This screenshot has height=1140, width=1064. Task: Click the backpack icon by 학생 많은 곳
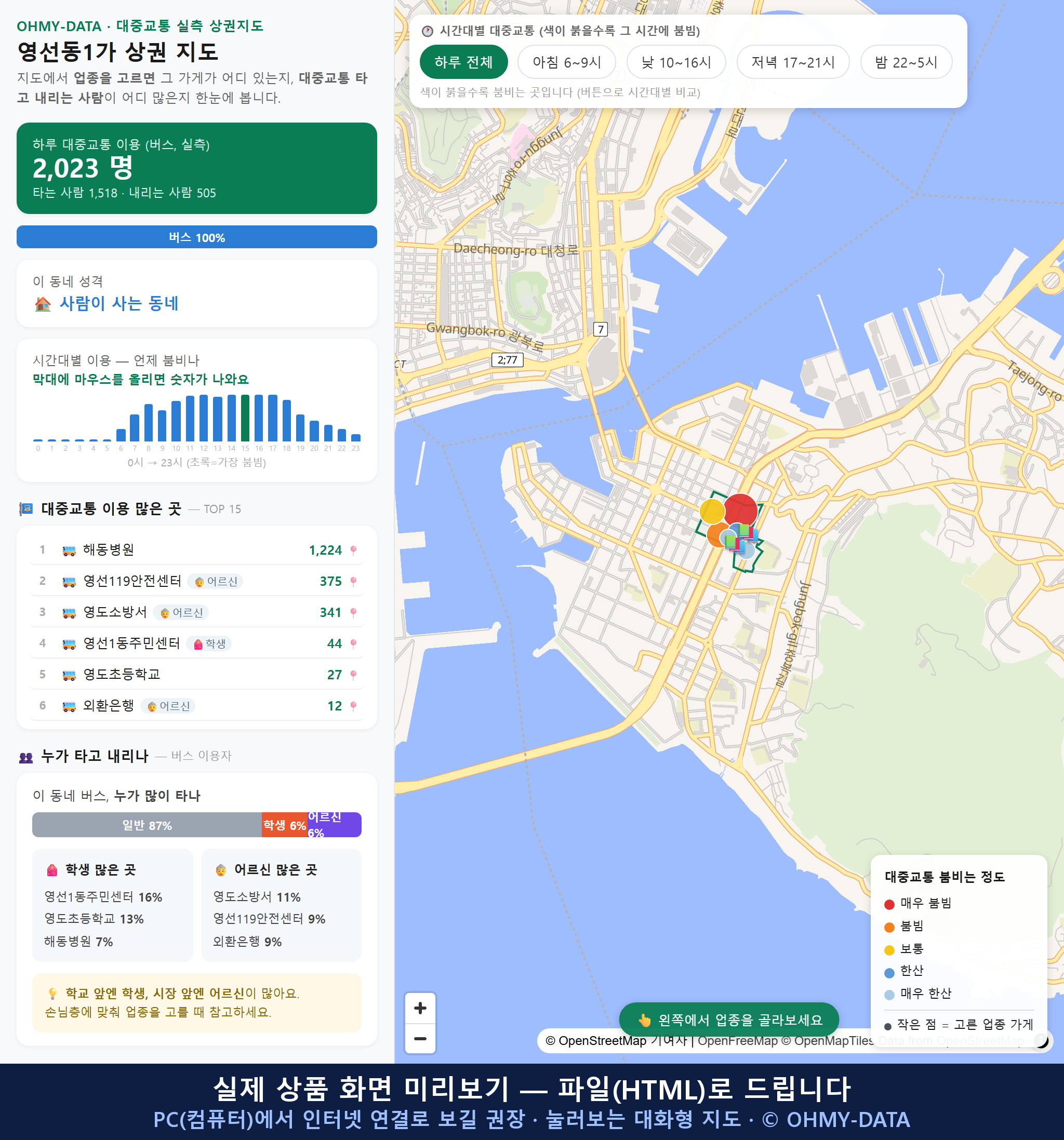click(x=52, y=870)
